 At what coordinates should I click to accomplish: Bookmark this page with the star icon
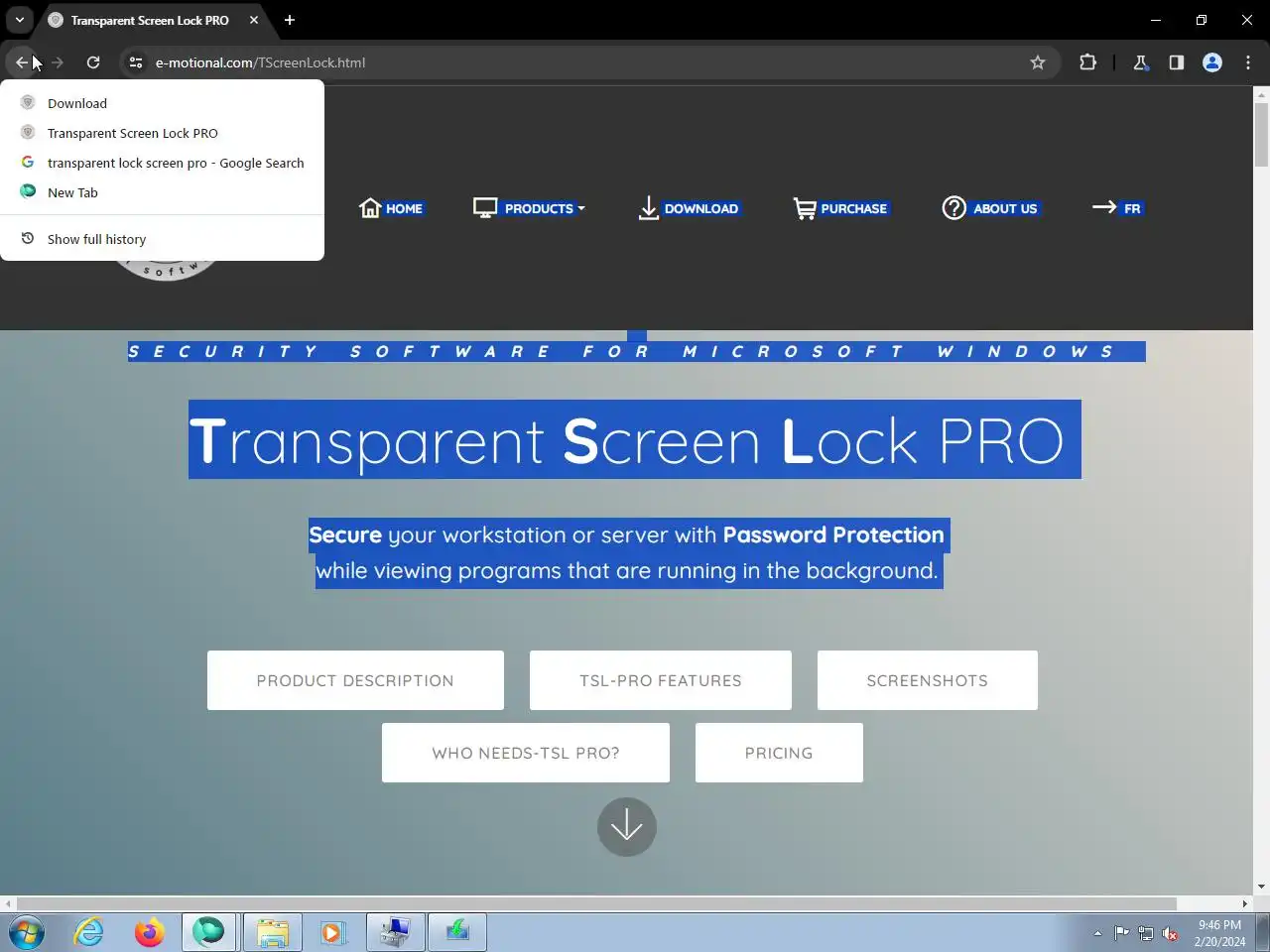[x=1038, y=62]
